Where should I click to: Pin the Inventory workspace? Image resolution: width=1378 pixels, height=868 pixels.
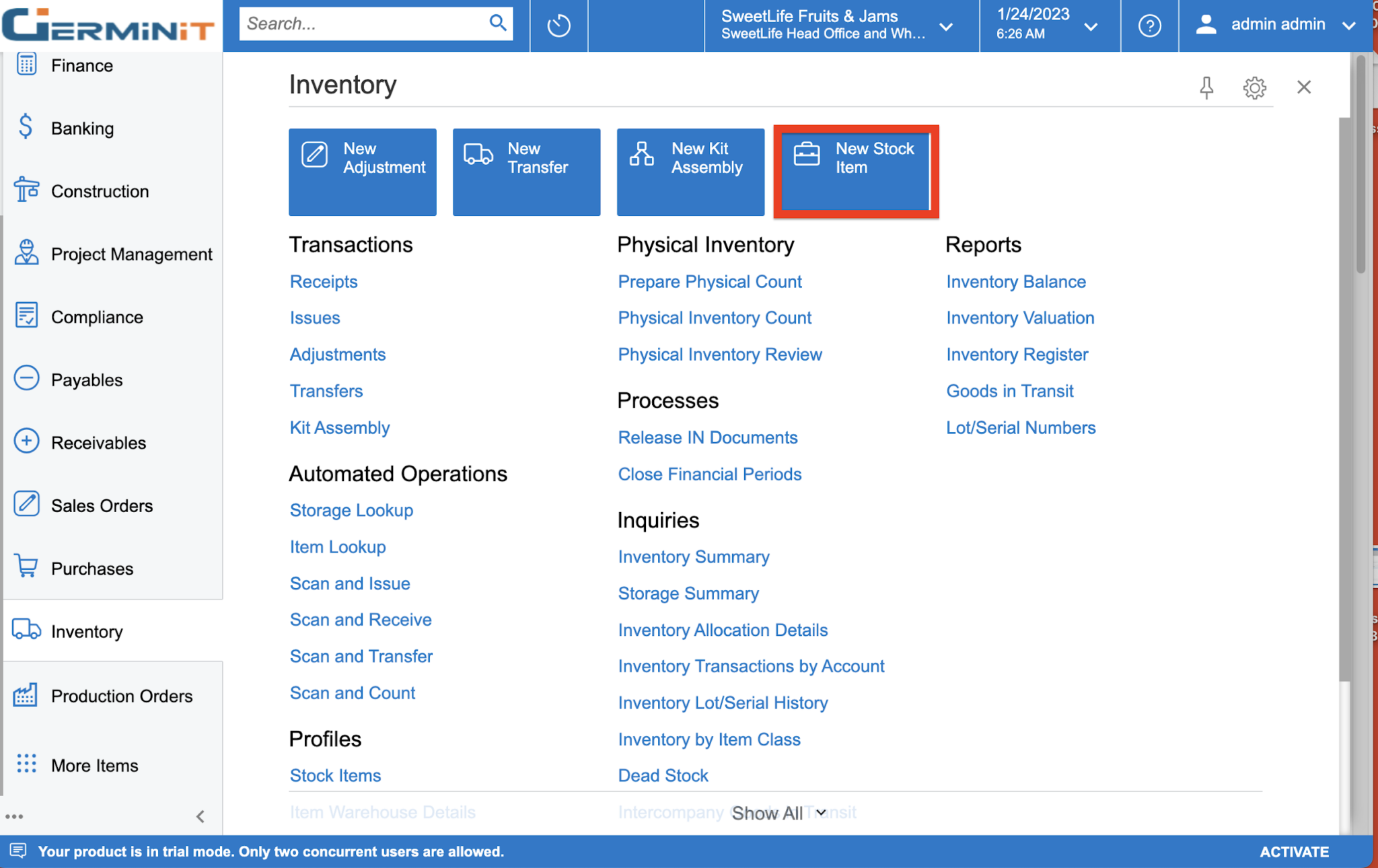[x=1206, y=87]
